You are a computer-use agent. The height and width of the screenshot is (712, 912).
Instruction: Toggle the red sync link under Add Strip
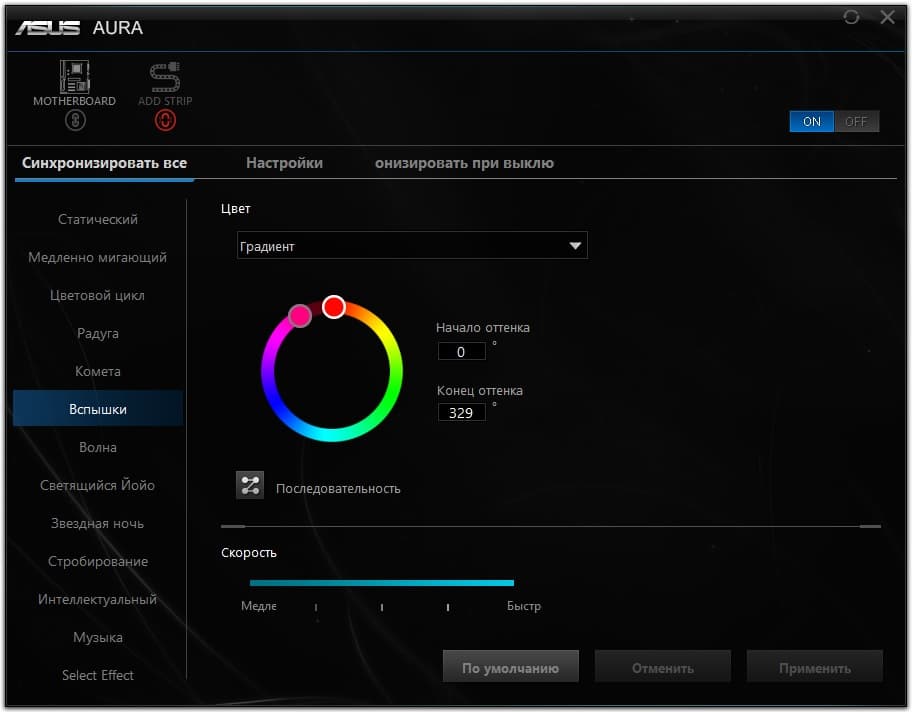tap(165, 120)
